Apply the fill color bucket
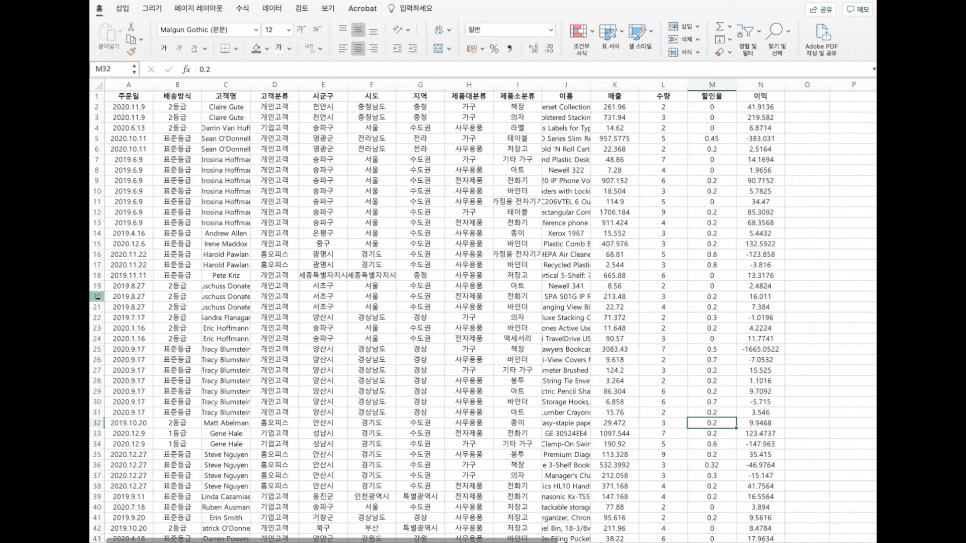Image resolution: width=966 pixels, height=543 pixels. coord(256,48)
